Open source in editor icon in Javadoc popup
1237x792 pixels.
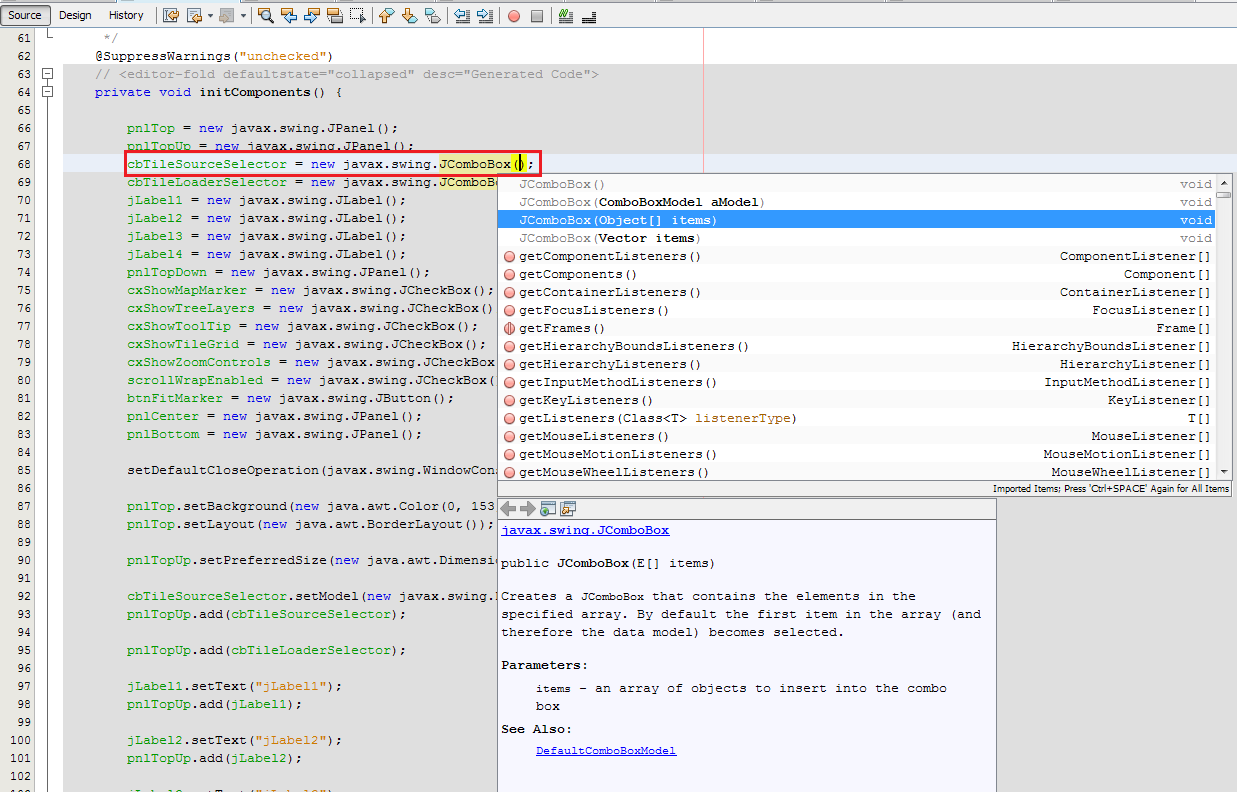pyautogui.click(x=568, y=508)
